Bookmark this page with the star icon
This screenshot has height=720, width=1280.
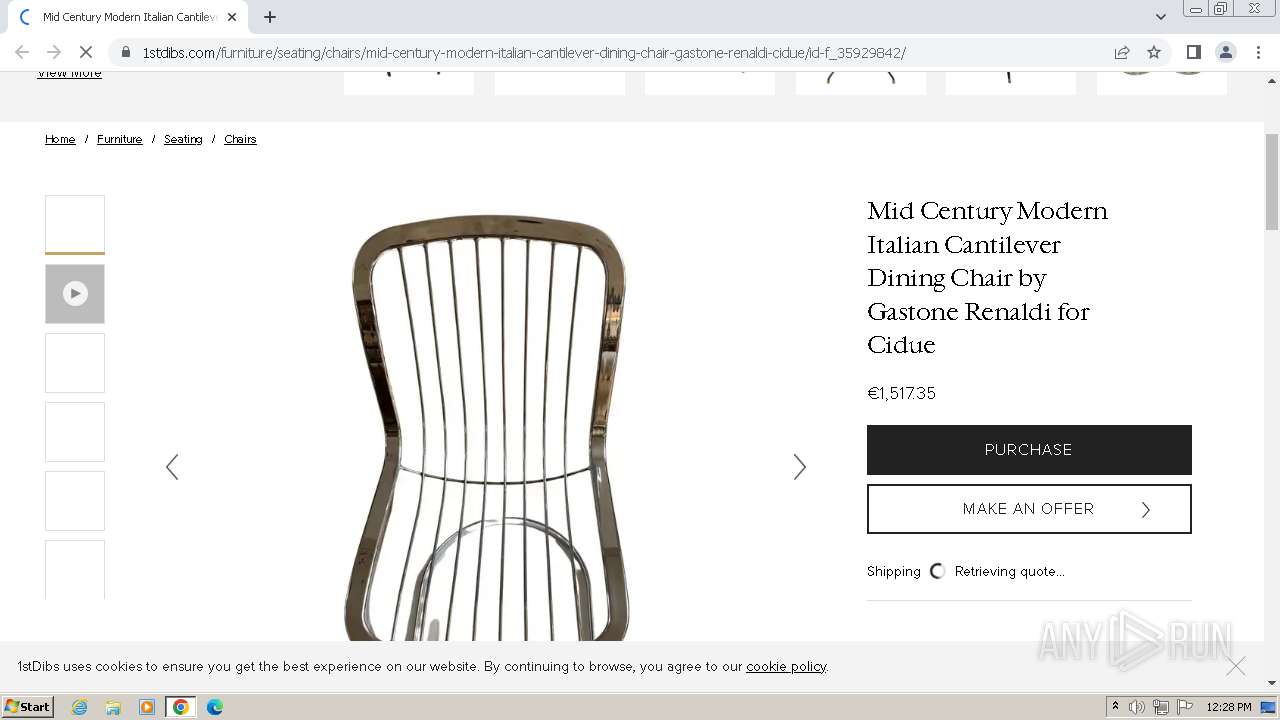(x=1154, y=52)
